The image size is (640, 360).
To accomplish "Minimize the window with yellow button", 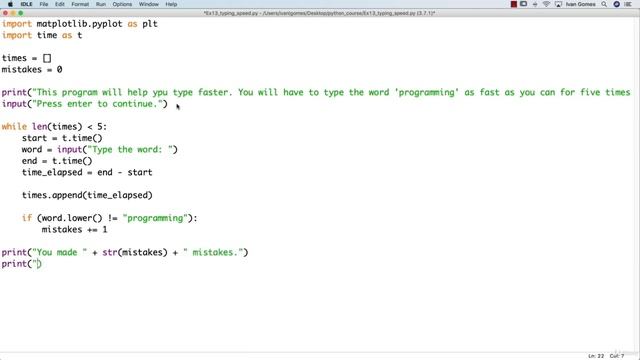I will pyautogui.click(x=13, y=13).
